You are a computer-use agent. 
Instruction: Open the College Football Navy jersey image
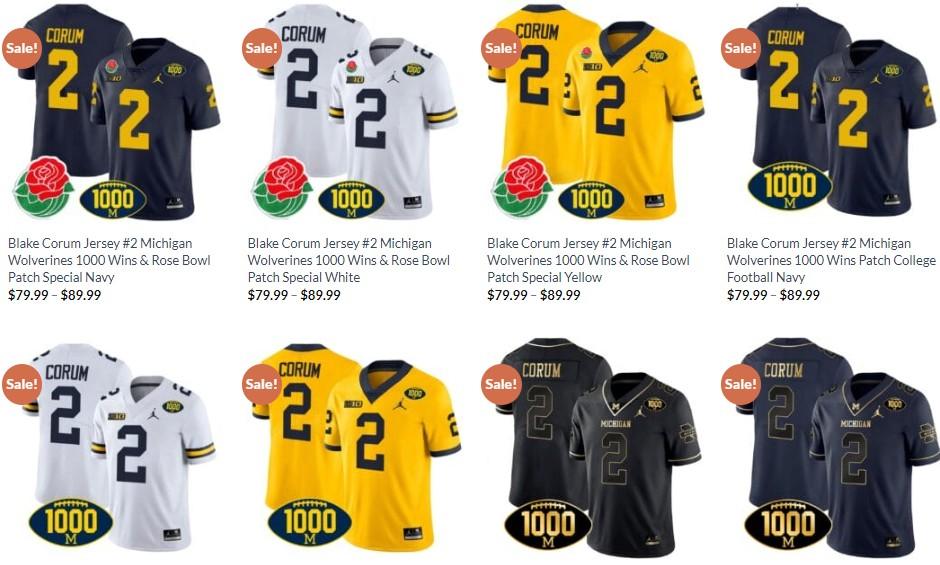pos(832,112)
